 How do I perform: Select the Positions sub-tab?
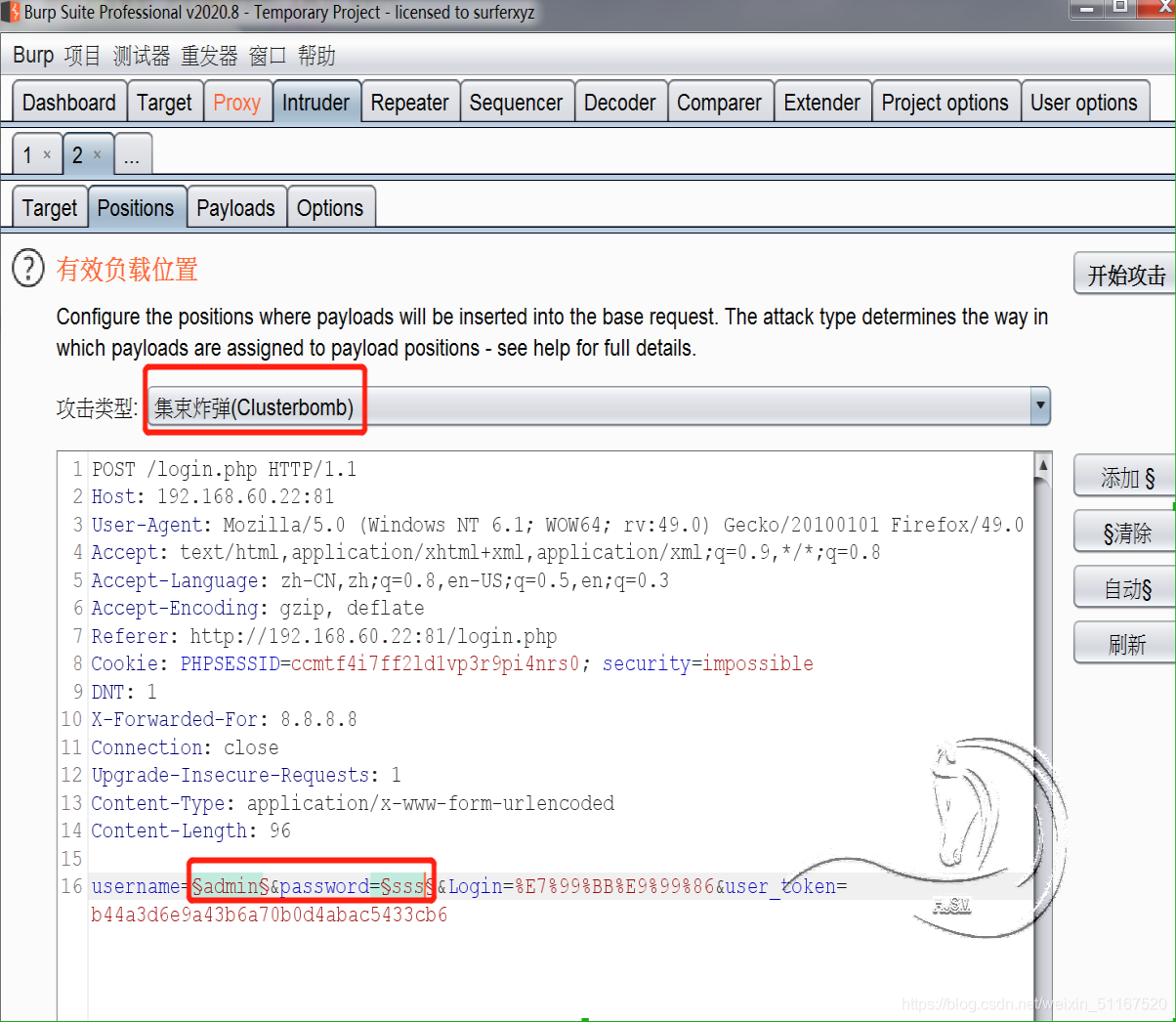[136, 207]
